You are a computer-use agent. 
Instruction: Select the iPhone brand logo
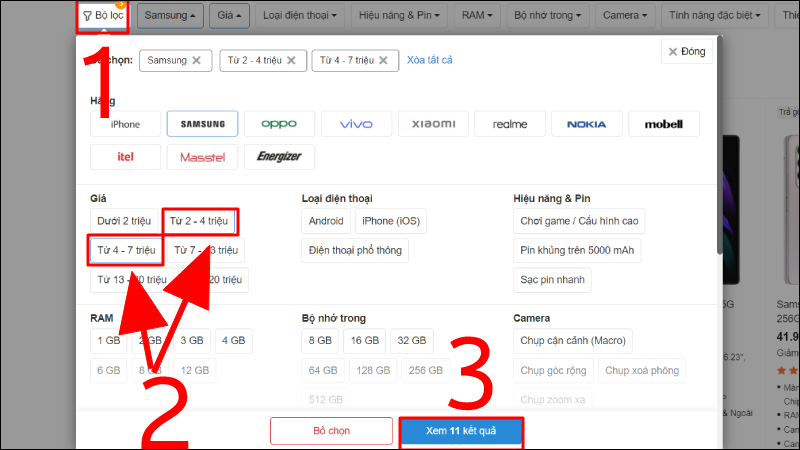125,124
